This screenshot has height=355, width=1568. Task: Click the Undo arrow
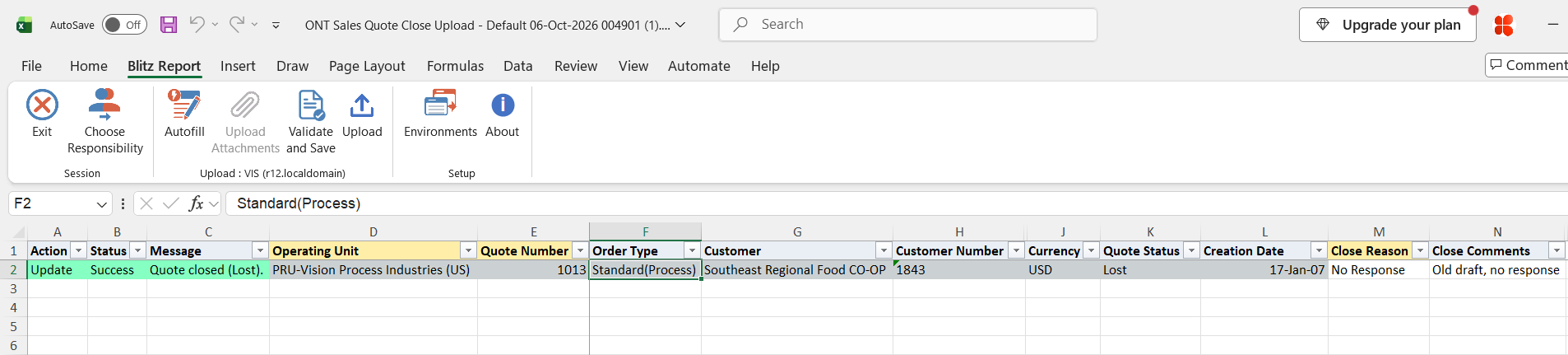click(x=197, y=24)
